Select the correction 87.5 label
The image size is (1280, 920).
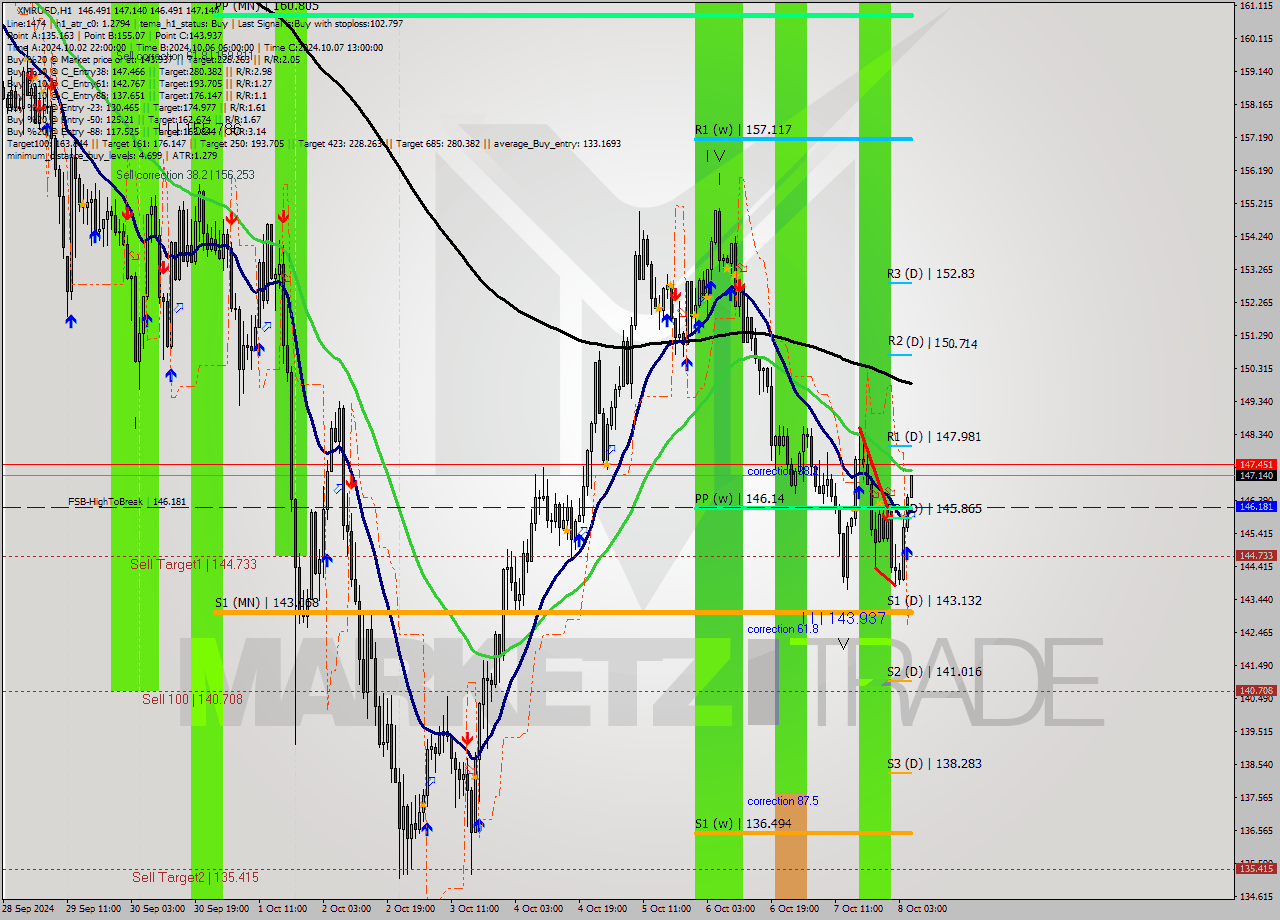coord(783,801)
